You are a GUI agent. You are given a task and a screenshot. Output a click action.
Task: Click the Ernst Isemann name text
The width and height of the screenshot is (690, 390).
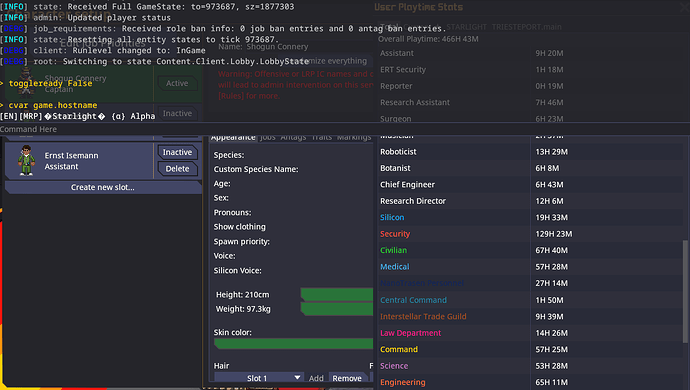coord(71,155)
